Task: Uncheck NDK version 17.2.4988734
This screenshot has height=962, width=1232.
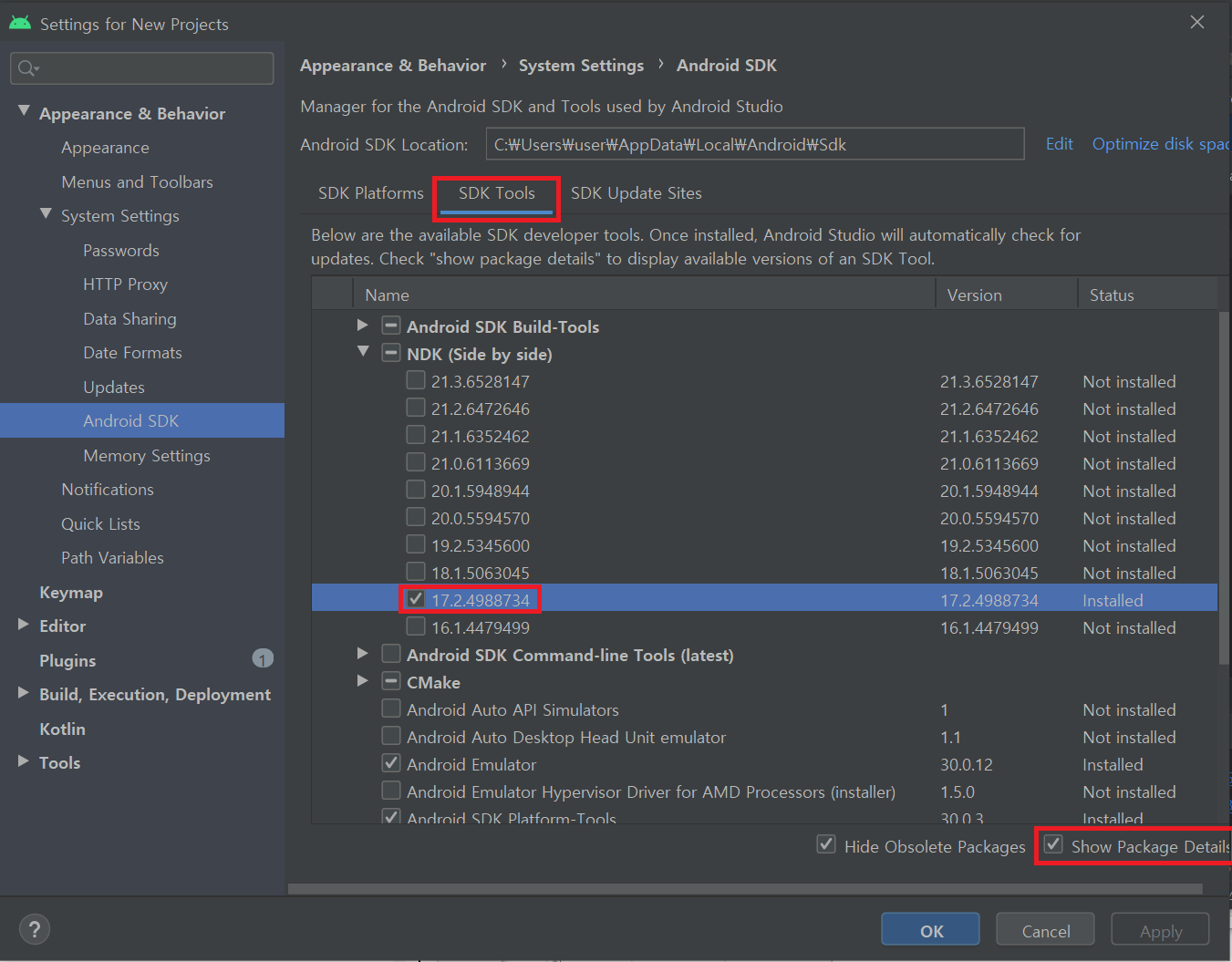Action: [x=416, y=598]
